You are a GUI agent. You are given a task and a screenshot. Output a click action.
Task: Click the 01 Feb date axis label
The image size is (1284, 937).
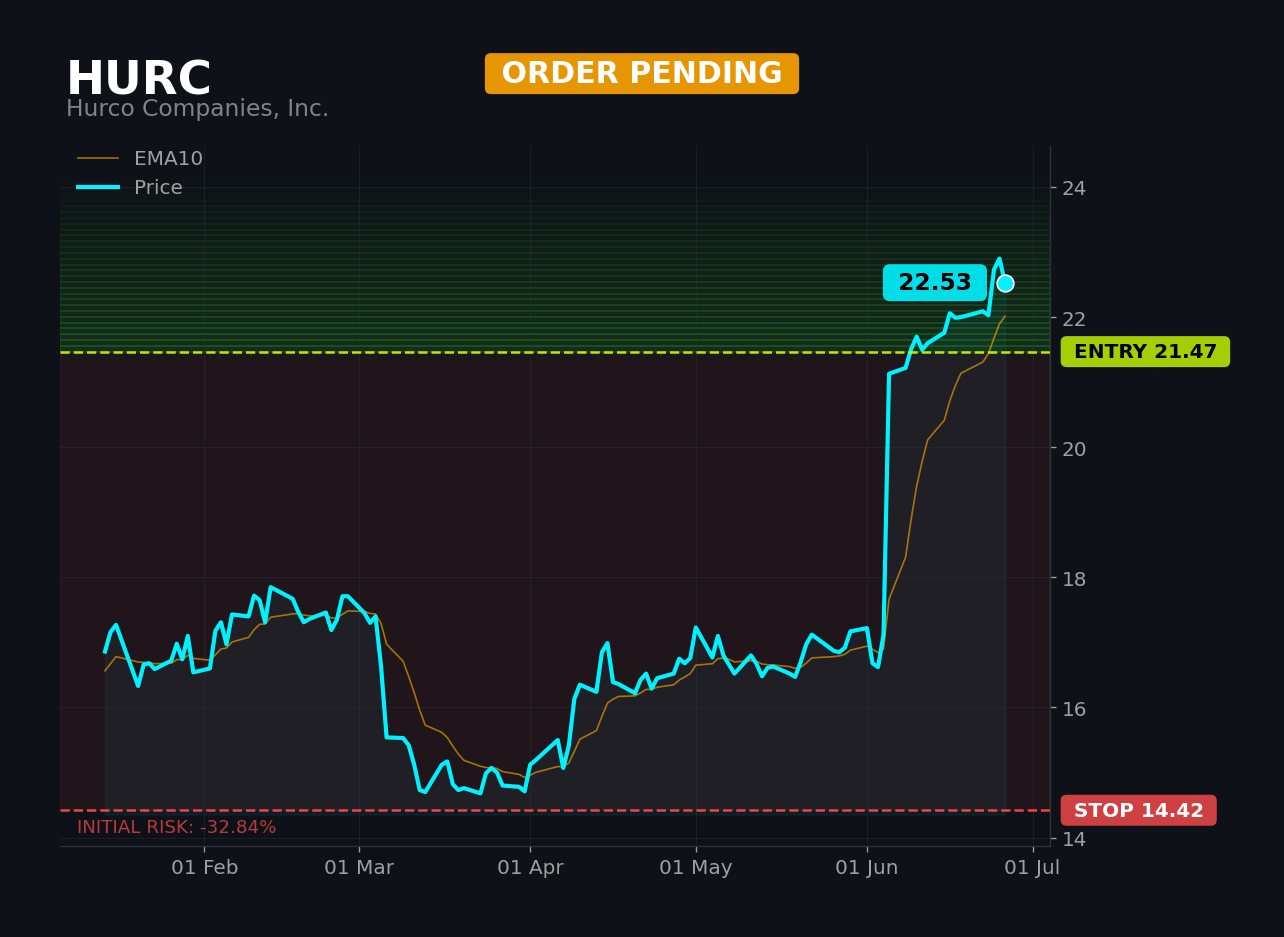(x=205, y=868)
